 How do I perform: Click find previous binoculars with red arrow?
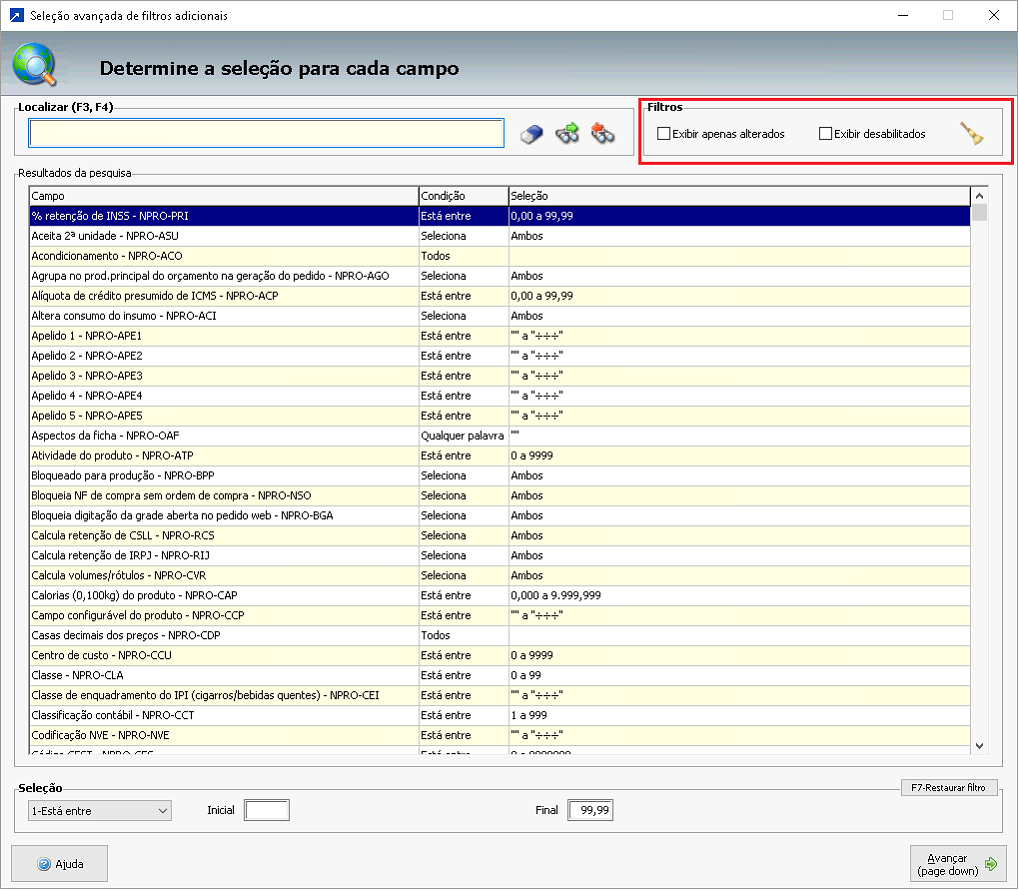pyautogui.click(x=602, y=133)
